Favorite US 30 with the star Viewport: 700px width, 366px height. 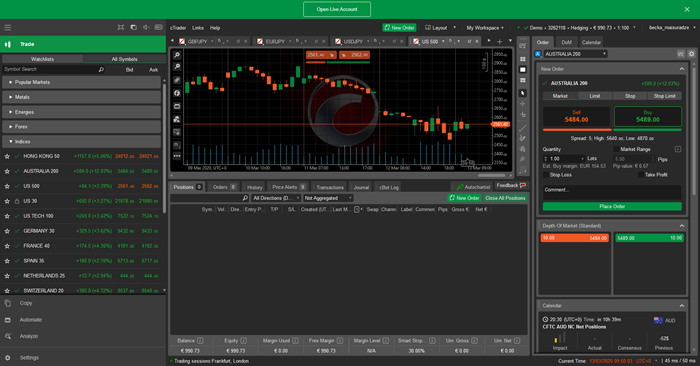click(x=7, y=201)
